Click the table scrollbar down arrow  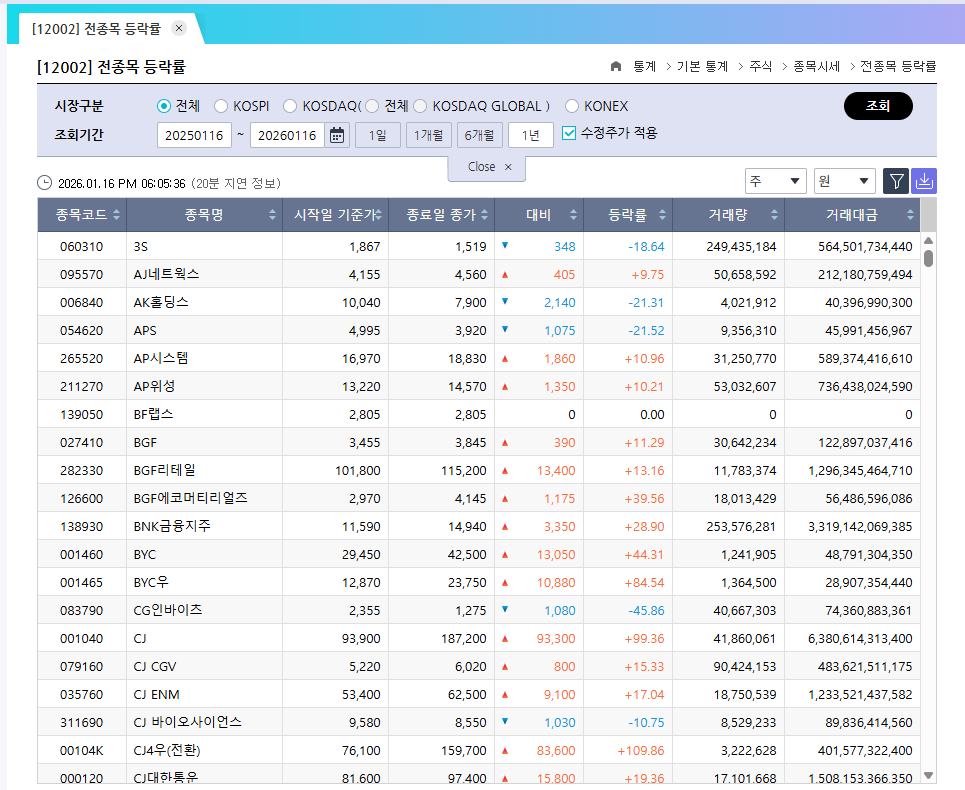coord(929,775)
